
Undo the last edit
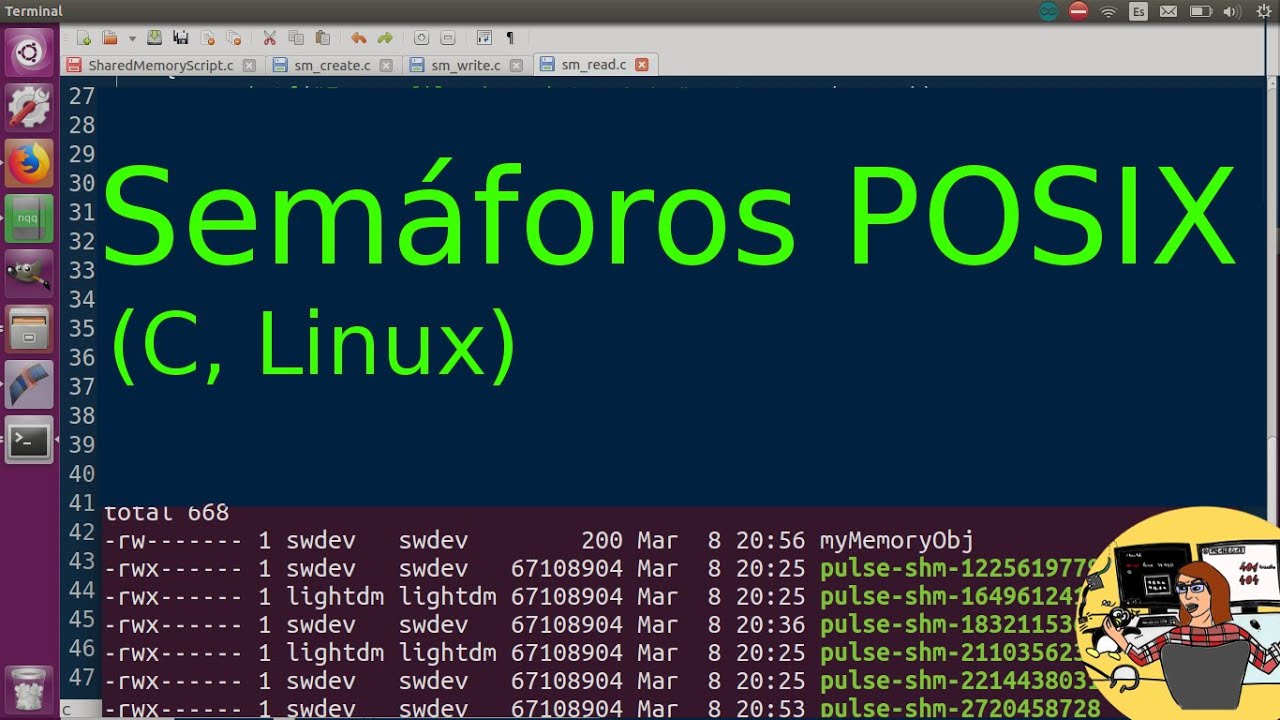click(358, 38)
